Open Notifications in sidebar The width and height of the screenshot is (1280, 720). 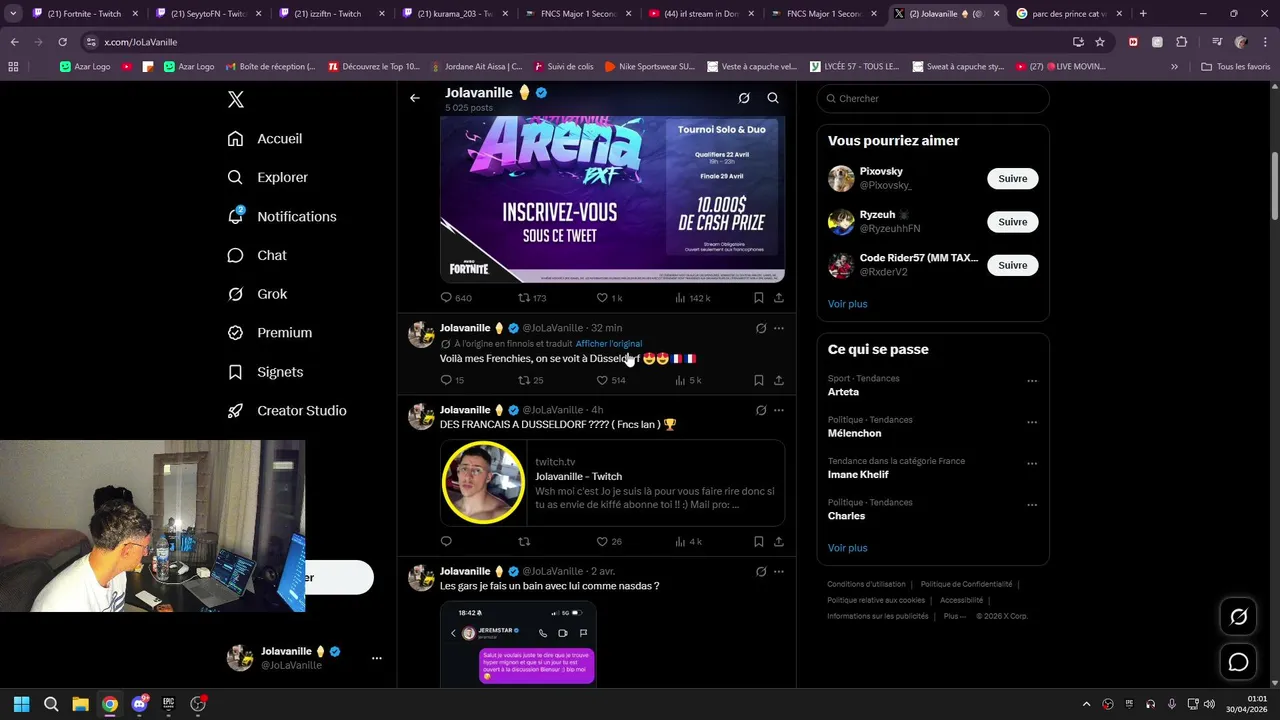pos(282,216)
